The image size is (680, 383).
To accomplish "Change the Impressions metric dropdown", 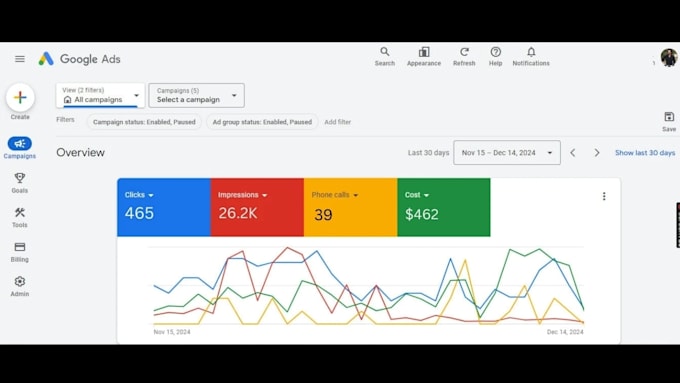I will pyautogui.click(x=242, y=195).
